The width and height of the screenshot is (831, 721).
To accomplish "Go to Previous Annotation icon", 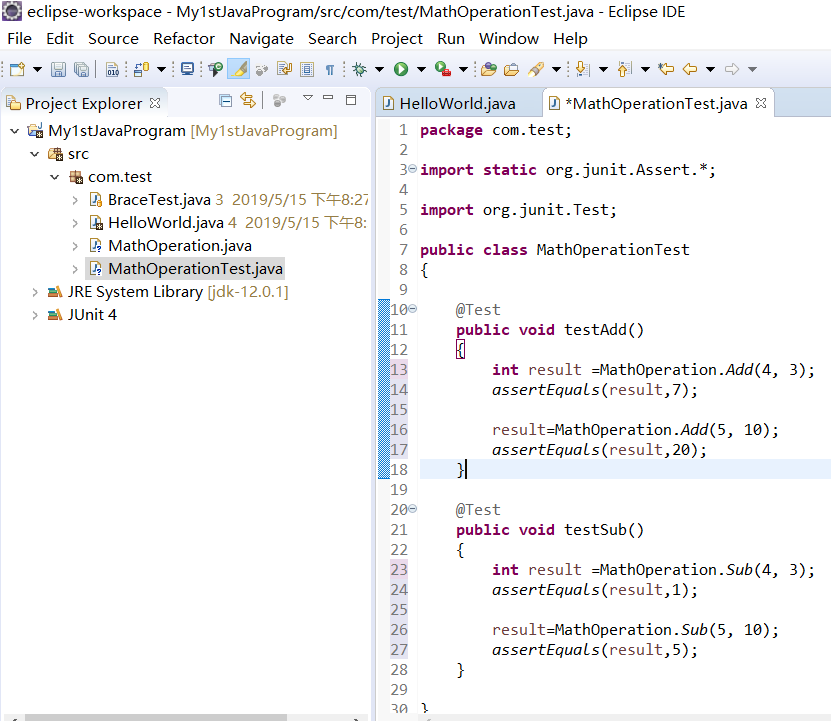I will [x=625, y=69].
